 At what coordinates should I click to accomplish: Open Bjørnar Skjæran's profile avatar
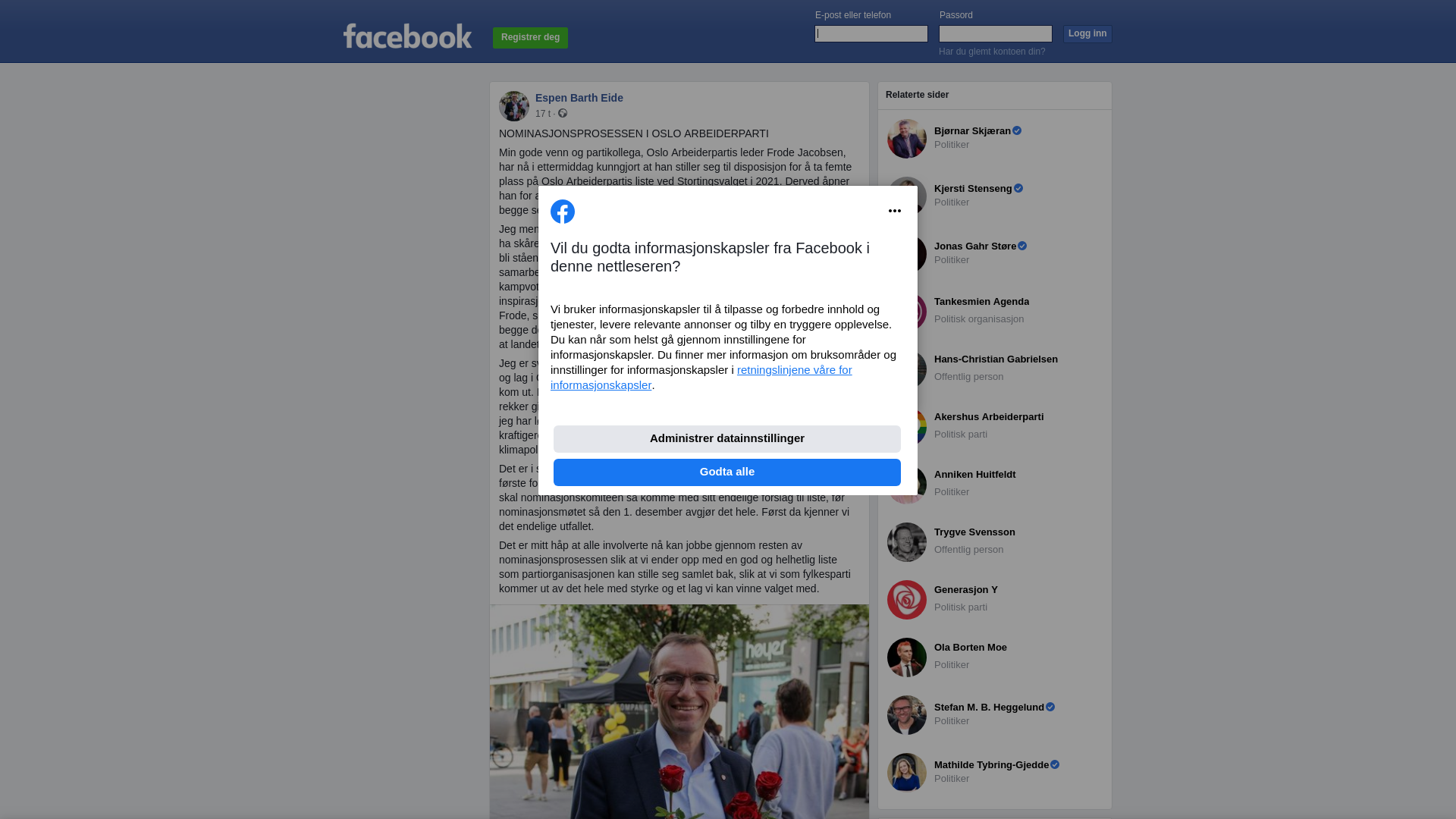(x=907, y=139)
